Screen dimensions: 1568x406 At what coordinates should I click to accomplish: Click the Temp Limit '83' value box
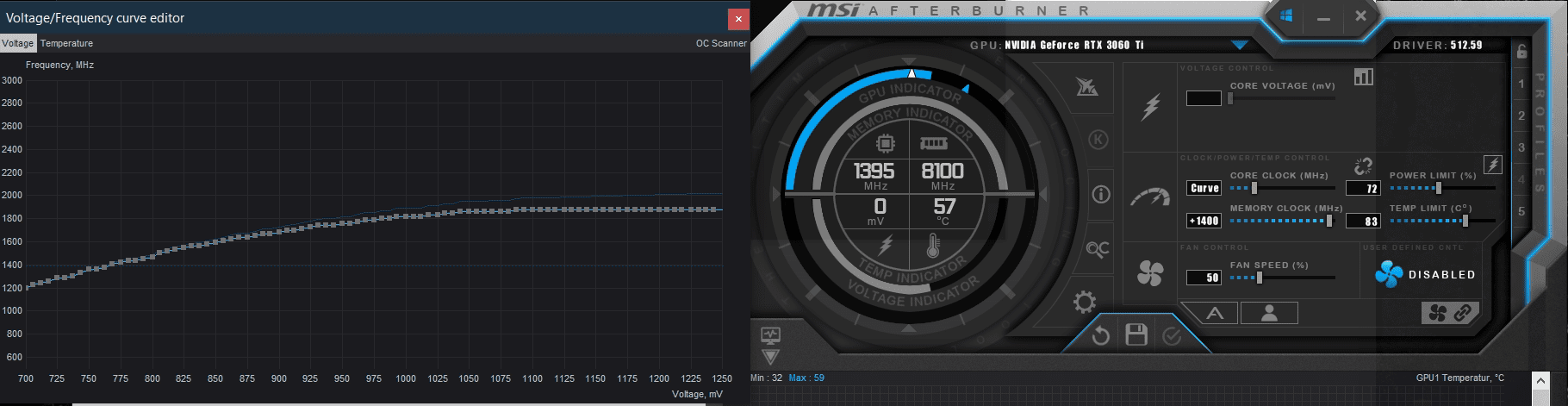pyautogui.click(x=1363, y=221)
